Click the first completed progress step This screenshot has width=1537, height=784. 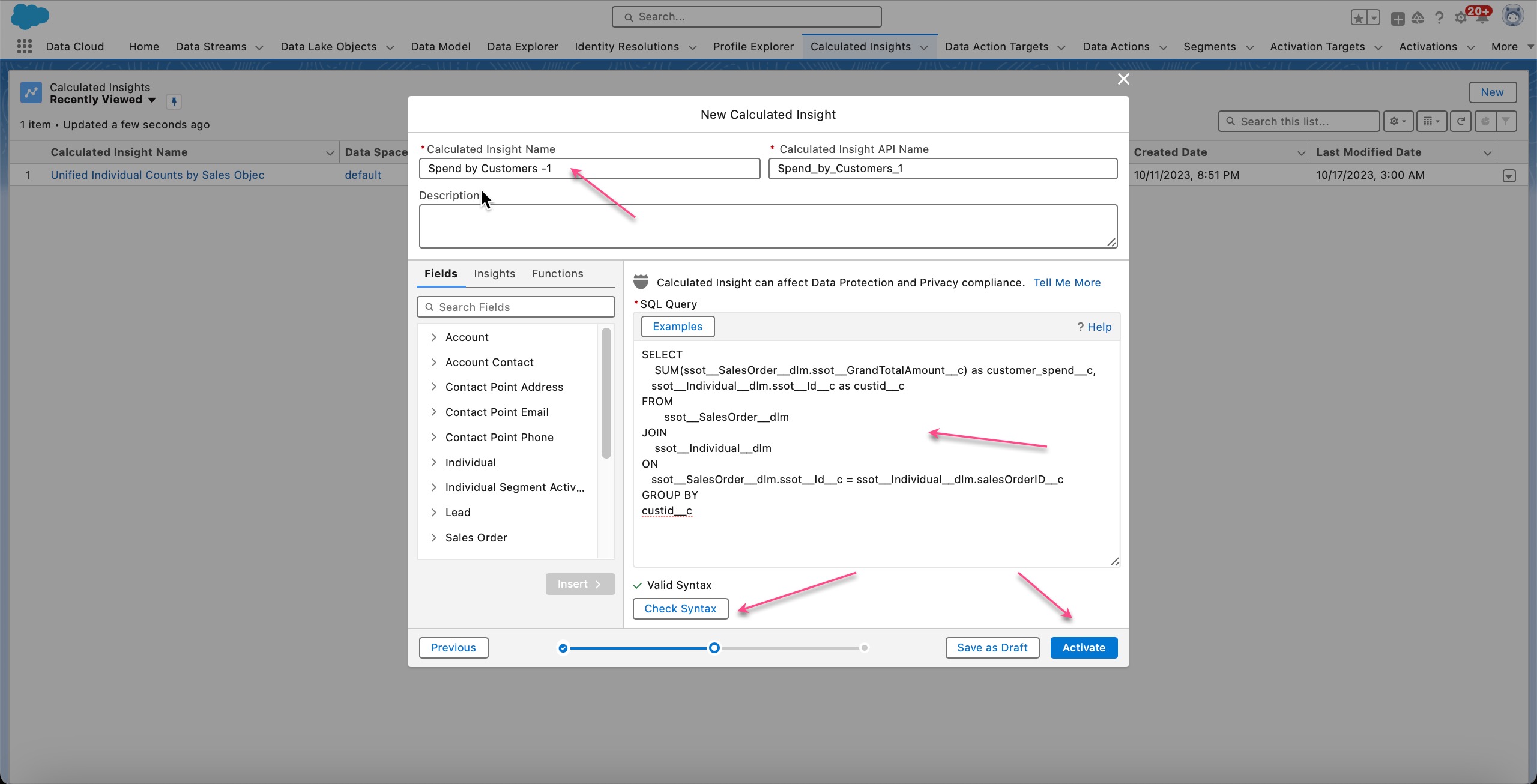(563, 648)
